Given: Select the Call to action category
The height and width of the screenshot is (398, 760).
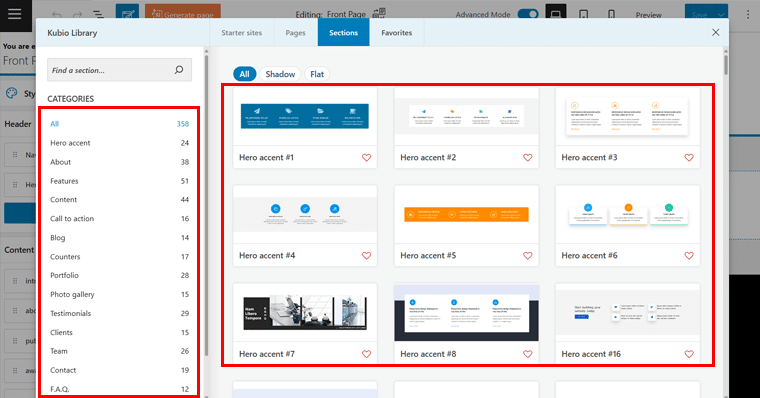Looking at the screenshot, I should (x=119, y=219).
